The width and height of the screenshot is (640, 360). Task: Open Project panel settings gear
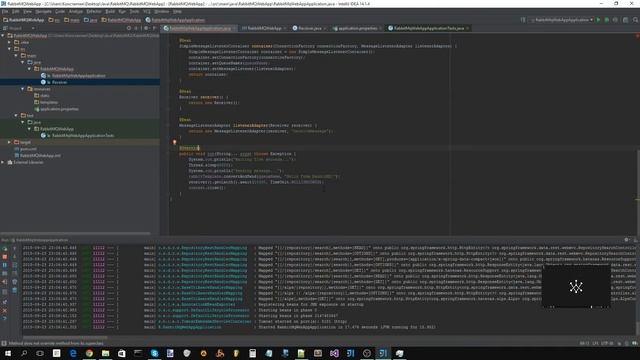point(146,28)
